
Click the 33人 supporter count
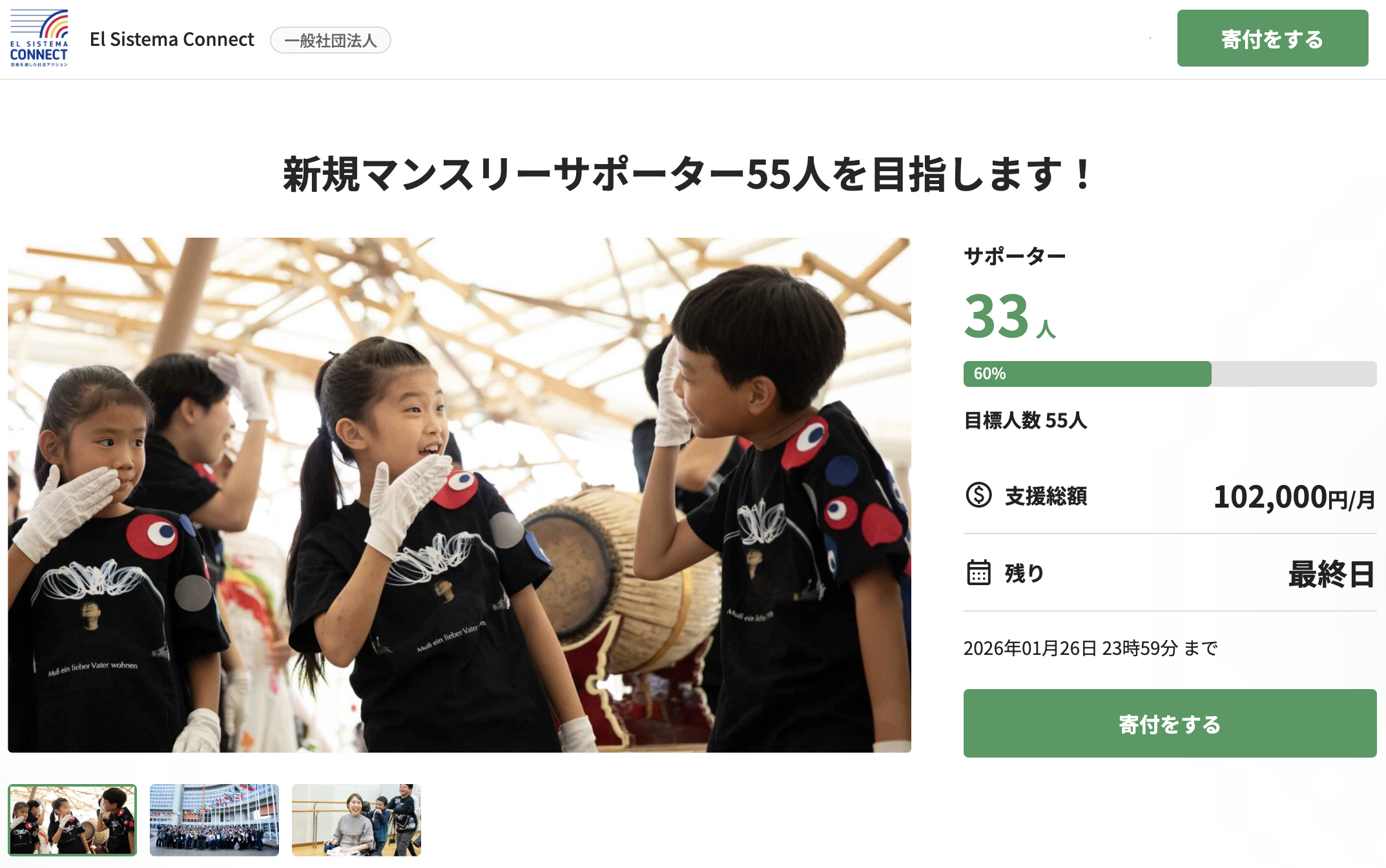[1010, 316]
